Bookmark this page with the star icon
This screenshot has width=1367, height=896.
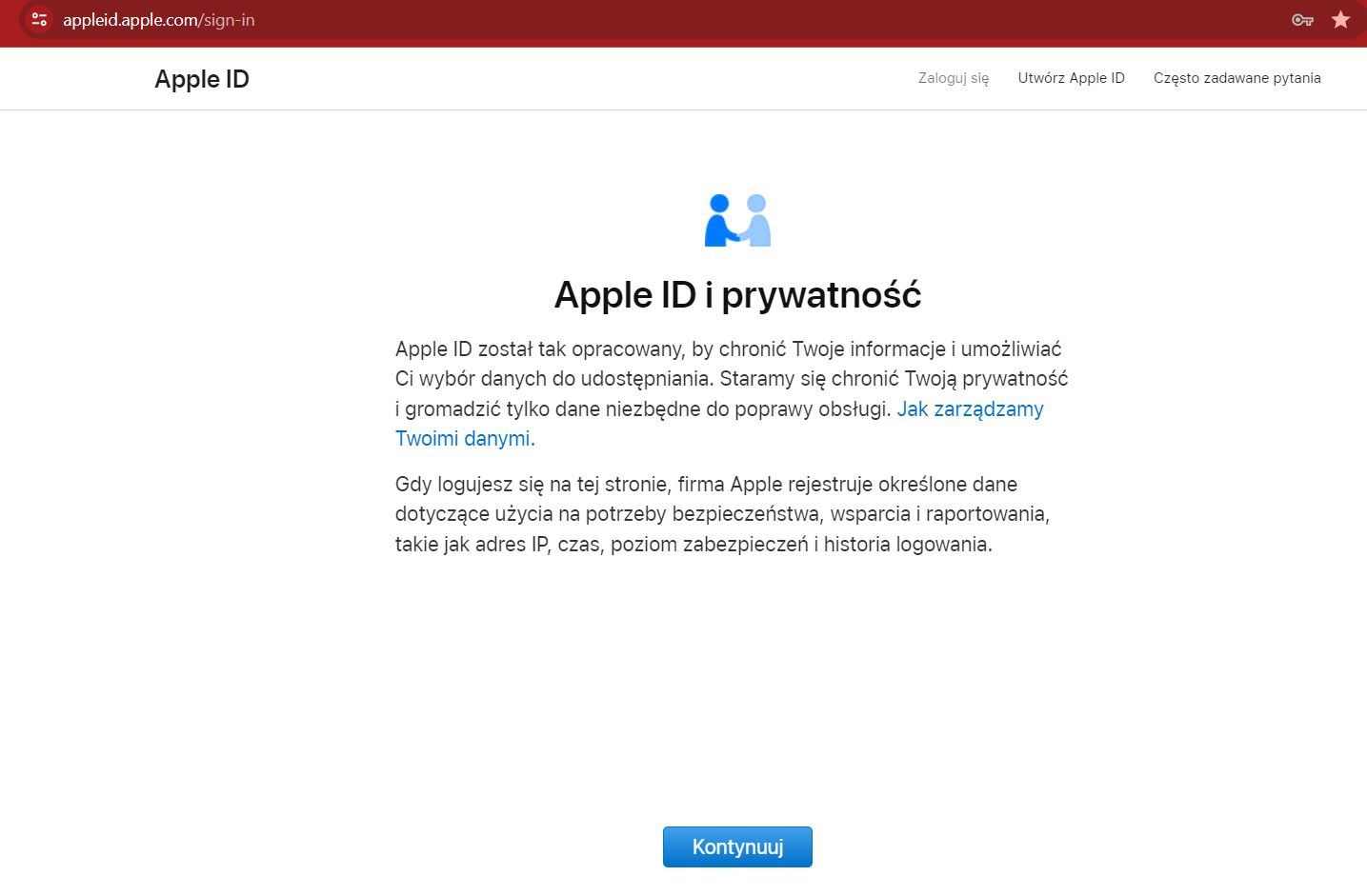point(1341,19)
